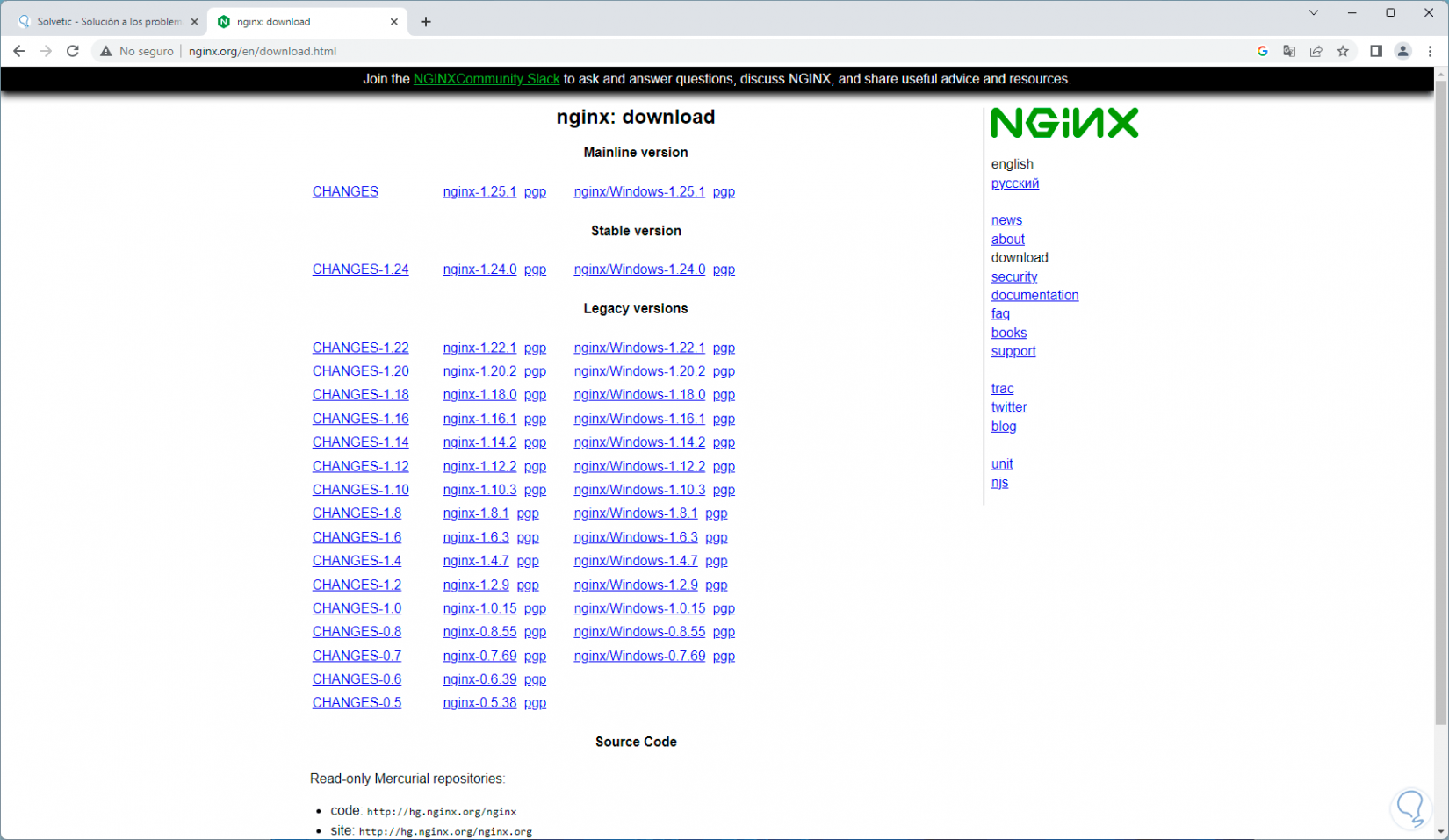The width and height of the screenshot is (1449, 840).
Task: Download nginx-1.22.1 legacy source
Action: point(479,348)
